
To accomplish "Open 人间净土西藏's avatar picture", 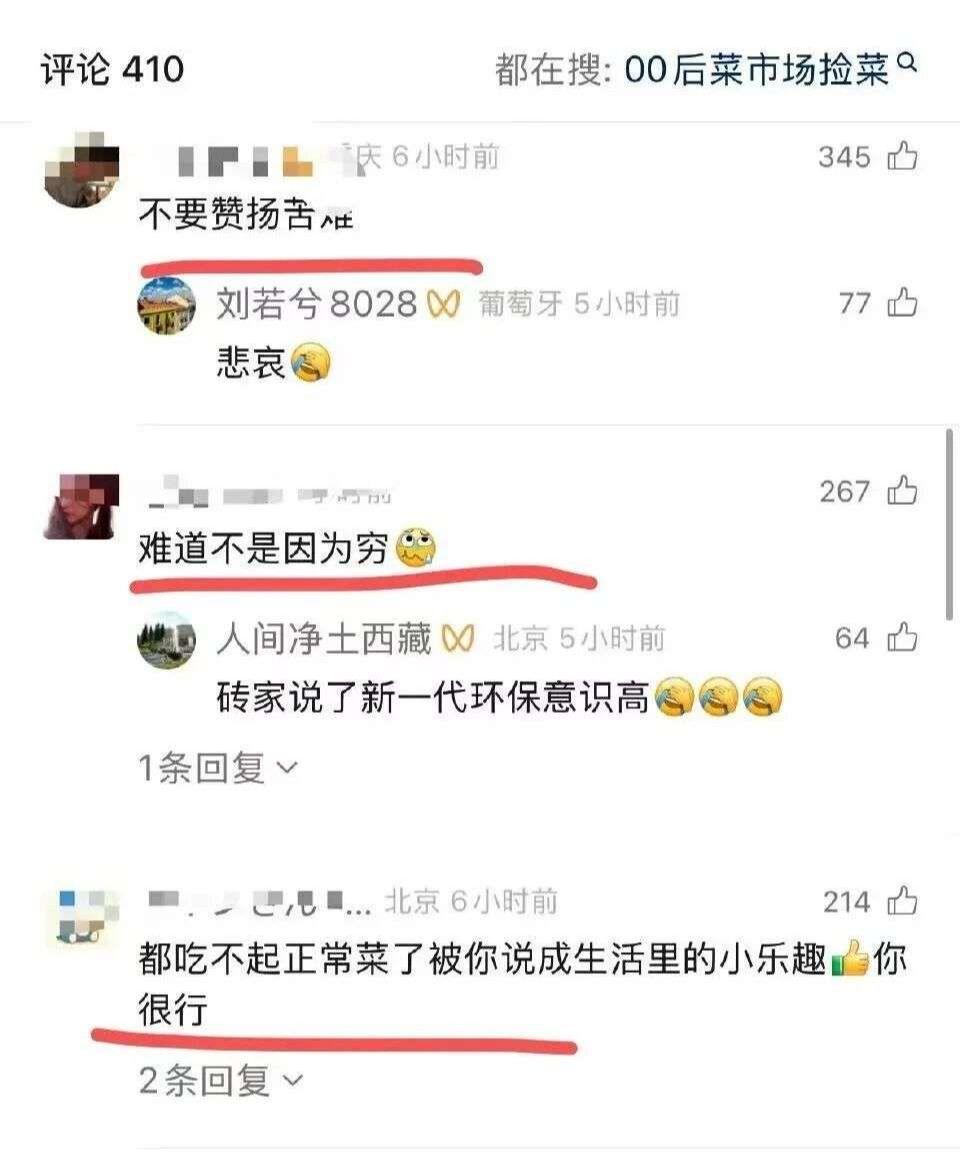I will point(166,640).
